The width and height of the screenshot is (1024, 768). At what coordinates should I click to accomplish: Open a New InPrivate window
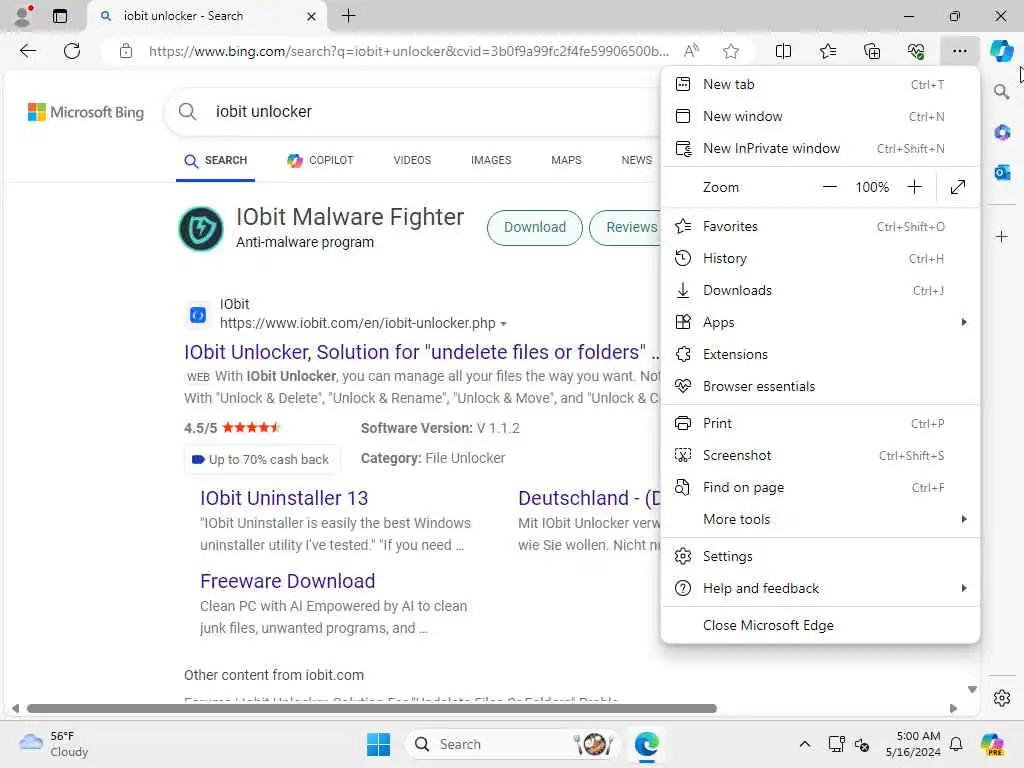click(x=820, y=148)
